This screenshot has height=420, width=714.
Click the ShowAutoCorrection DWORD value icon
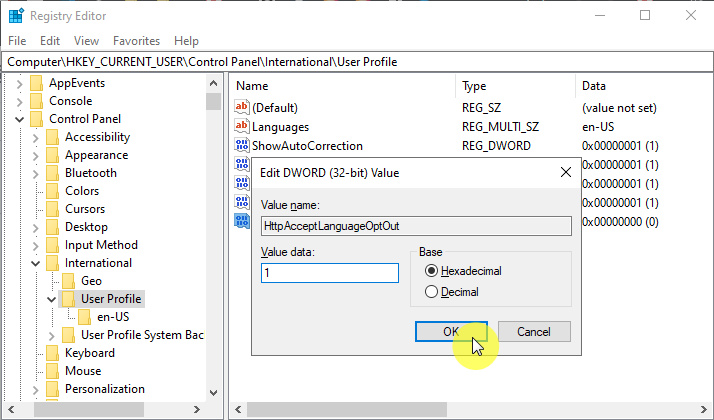click(x=241, y=146)
